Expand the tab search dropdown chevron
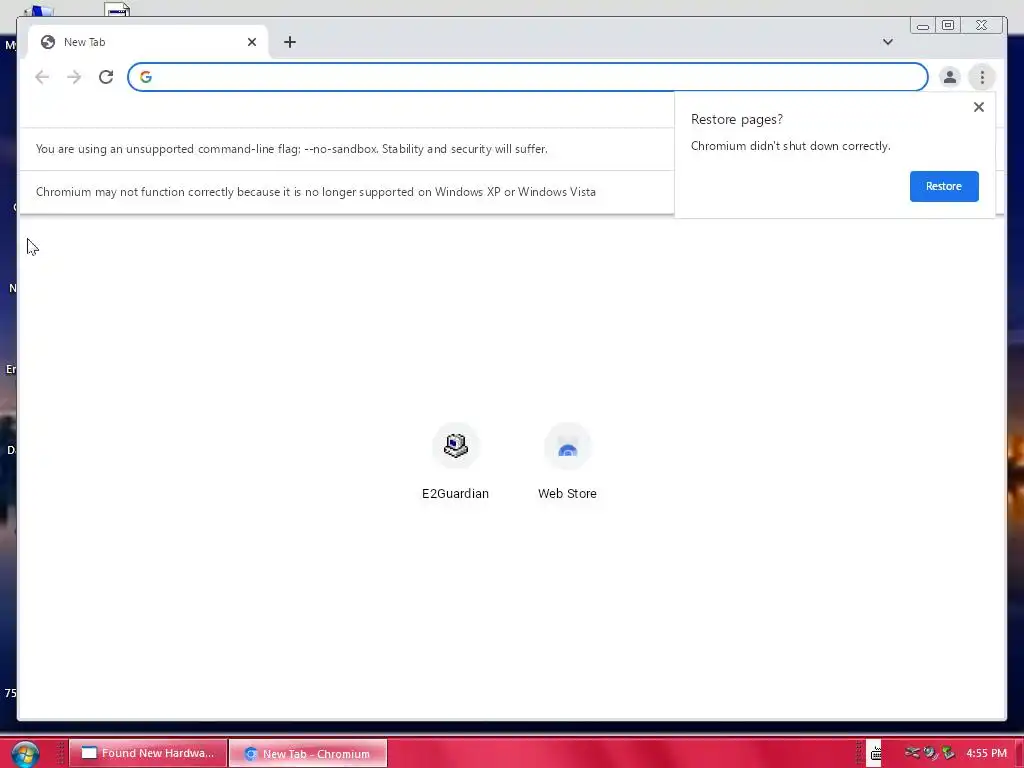The height and width of the screenshot is (768, 1024). coord(888,42)
